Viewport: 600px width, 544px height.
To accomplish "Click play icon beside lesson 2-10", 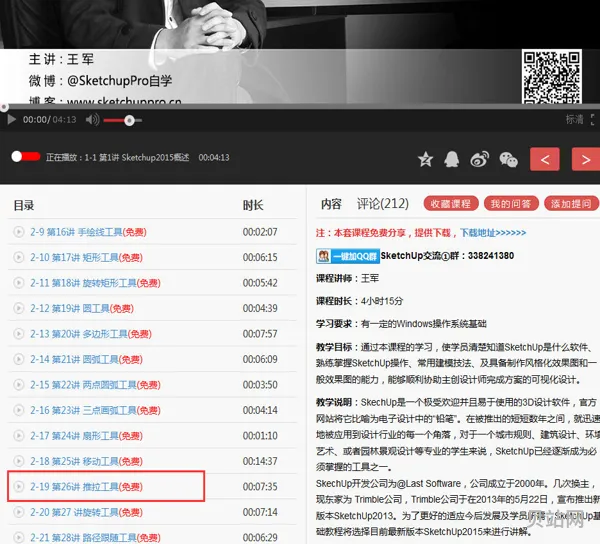I will pos(18,257).
